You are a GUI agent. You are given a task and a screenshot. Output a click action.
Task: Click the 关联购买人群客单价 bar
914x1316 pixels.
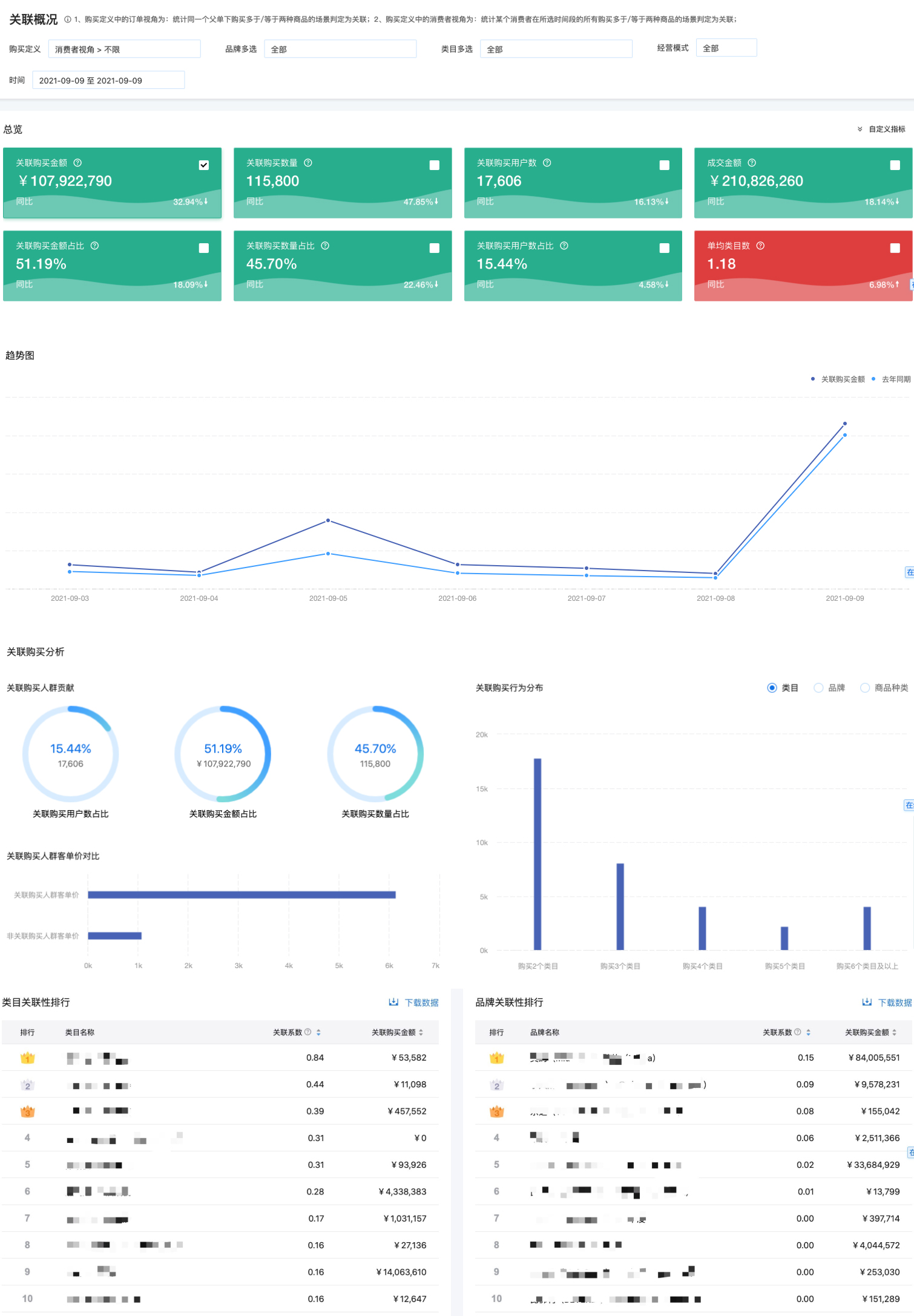(x=242, y=895)
